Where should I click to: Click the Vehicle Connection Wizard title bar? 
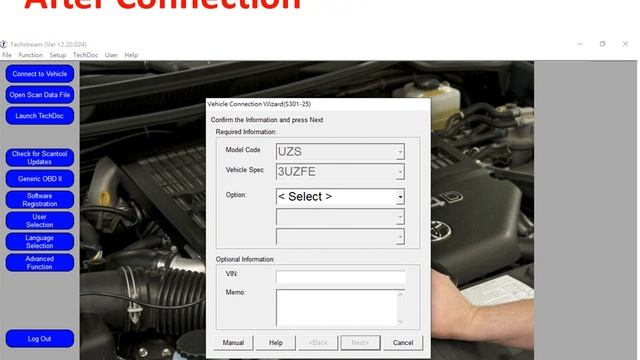(318, 104)
